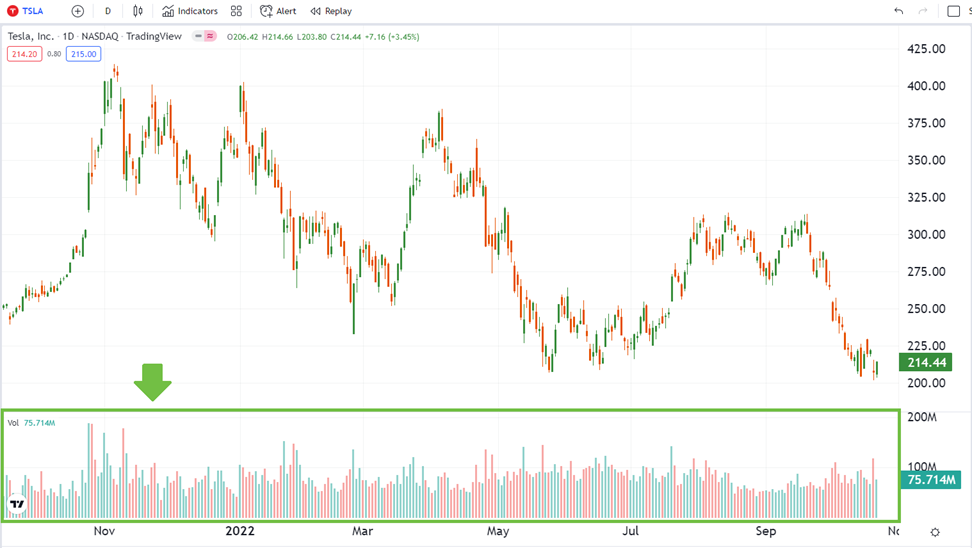Open chart settings gear icon
This screenshot has height=548, width=972.
(935, 532)
